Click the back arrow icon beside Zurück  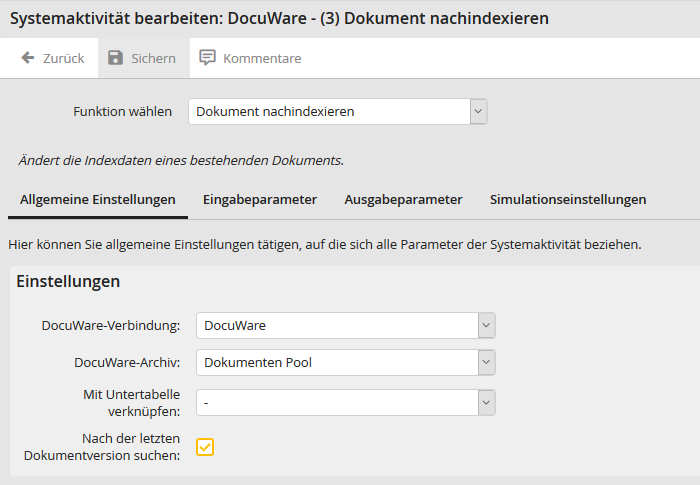28,58
